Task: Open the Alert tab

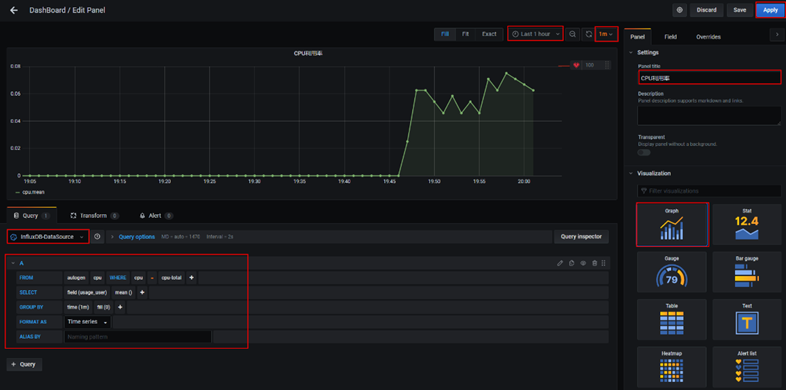Action: click(156, 216)
